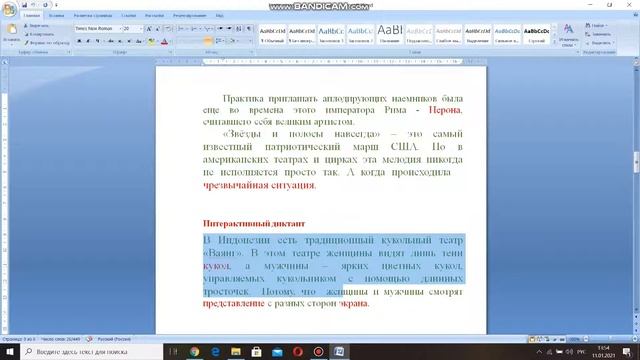640x360 pixels.
Task: Open Windows Start menu
Action: pyautogui.click(x=10, y=351)
